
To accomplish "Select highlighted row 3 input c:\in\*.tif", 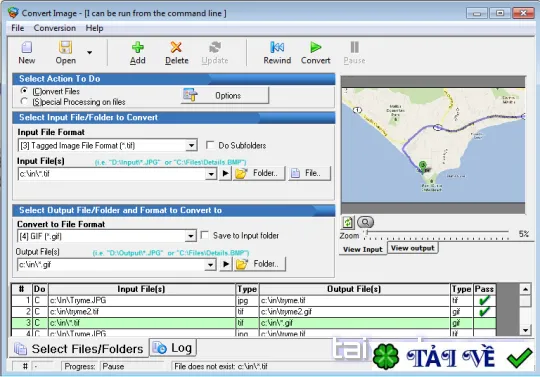I will (x=142, y=323).
